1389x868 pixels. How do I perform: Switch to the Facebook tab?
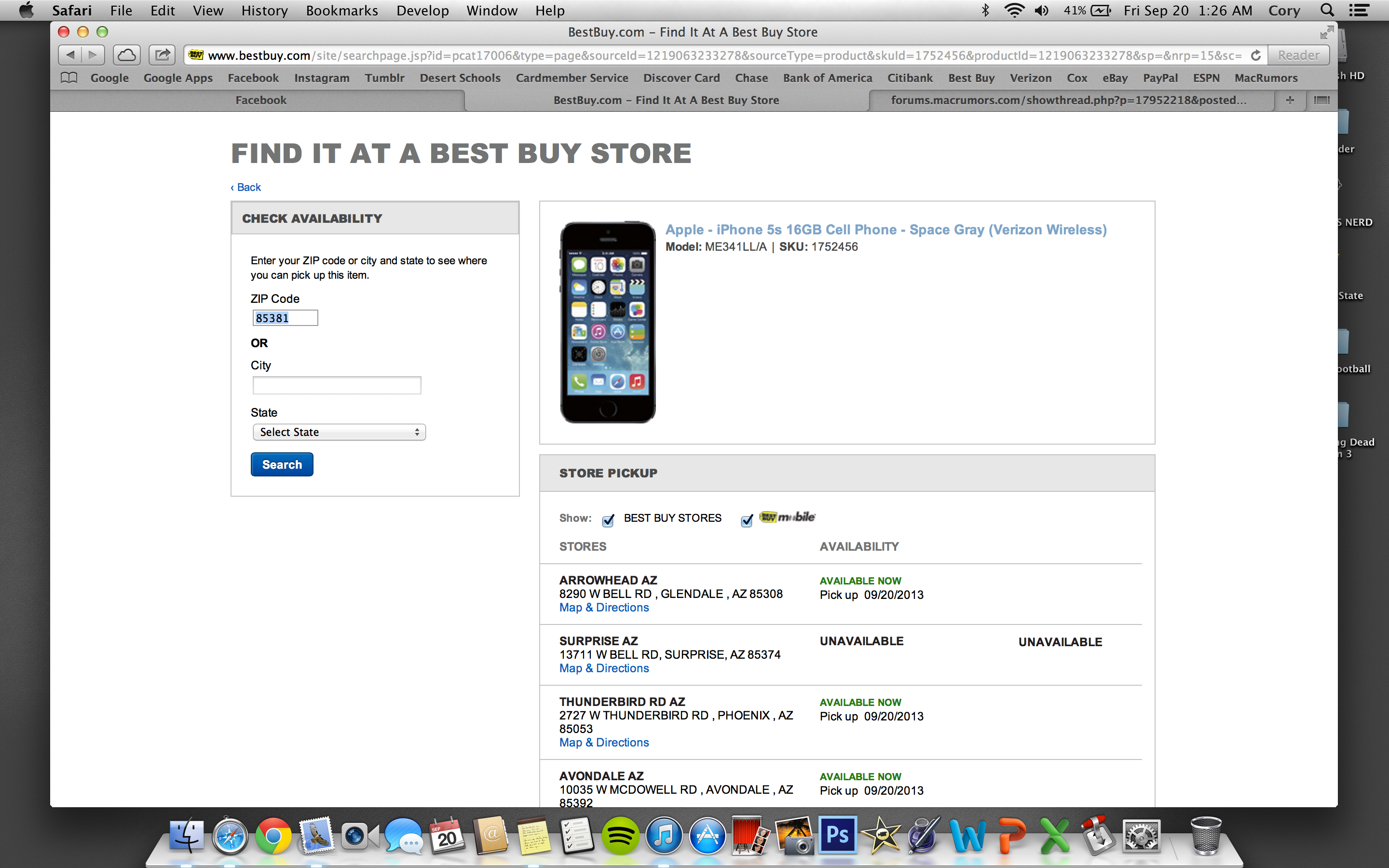pyautogui.click(x=260, y=100)
